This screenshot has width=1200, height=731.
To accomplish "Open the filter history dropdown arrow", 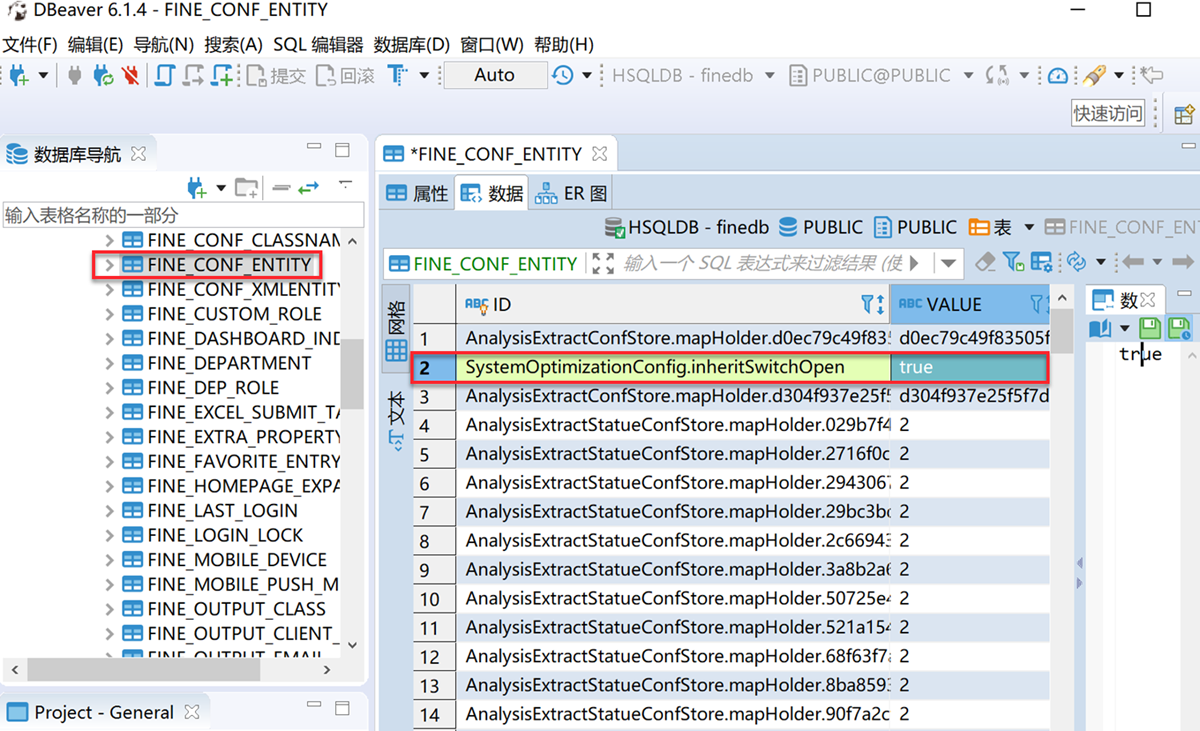I will pos(948,263).
